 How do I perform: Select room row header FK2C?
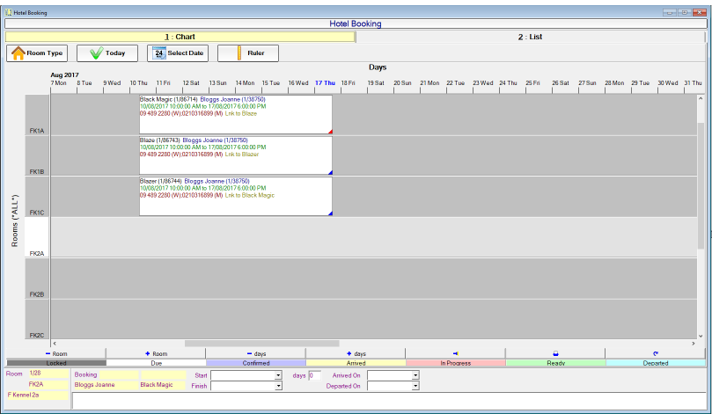[x=37, y=319]
